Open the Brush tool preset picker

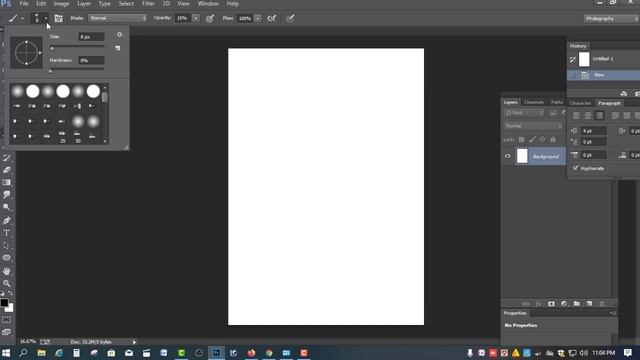(16, 18)
